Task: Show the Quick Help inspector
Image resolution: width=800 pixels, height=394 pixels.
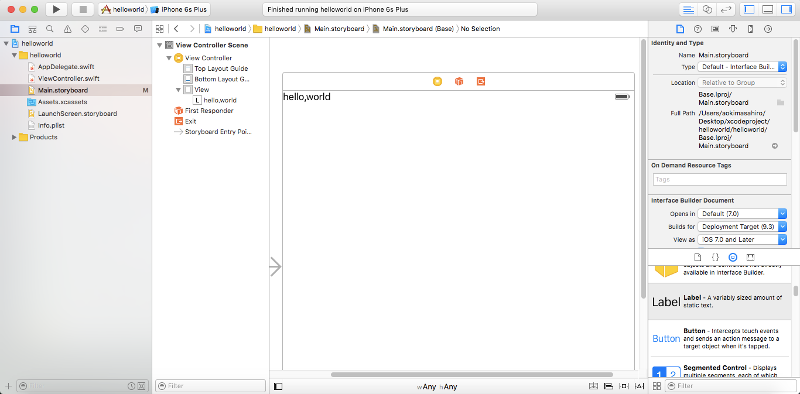Action: click(697, 29)
